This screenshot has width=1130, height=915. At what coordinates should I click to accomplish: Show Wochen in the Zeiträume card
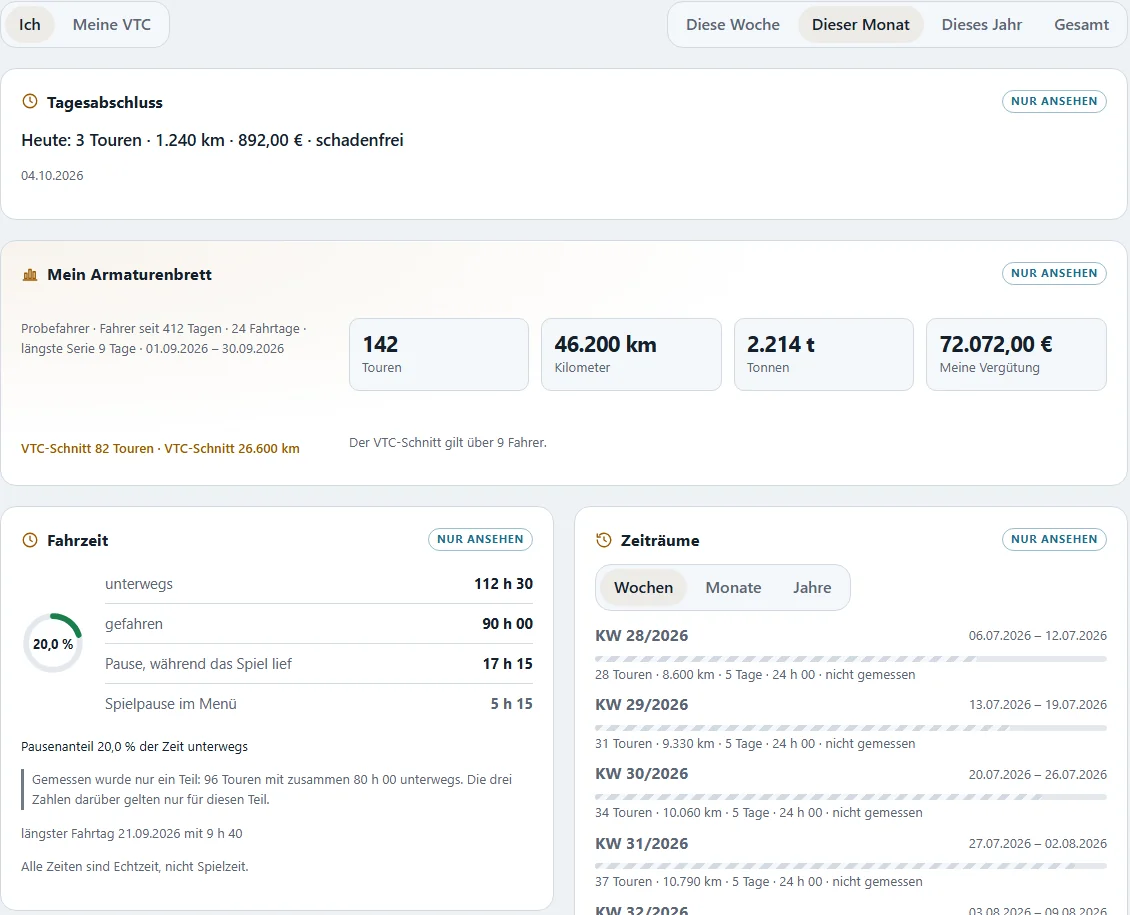pos(644,588)
